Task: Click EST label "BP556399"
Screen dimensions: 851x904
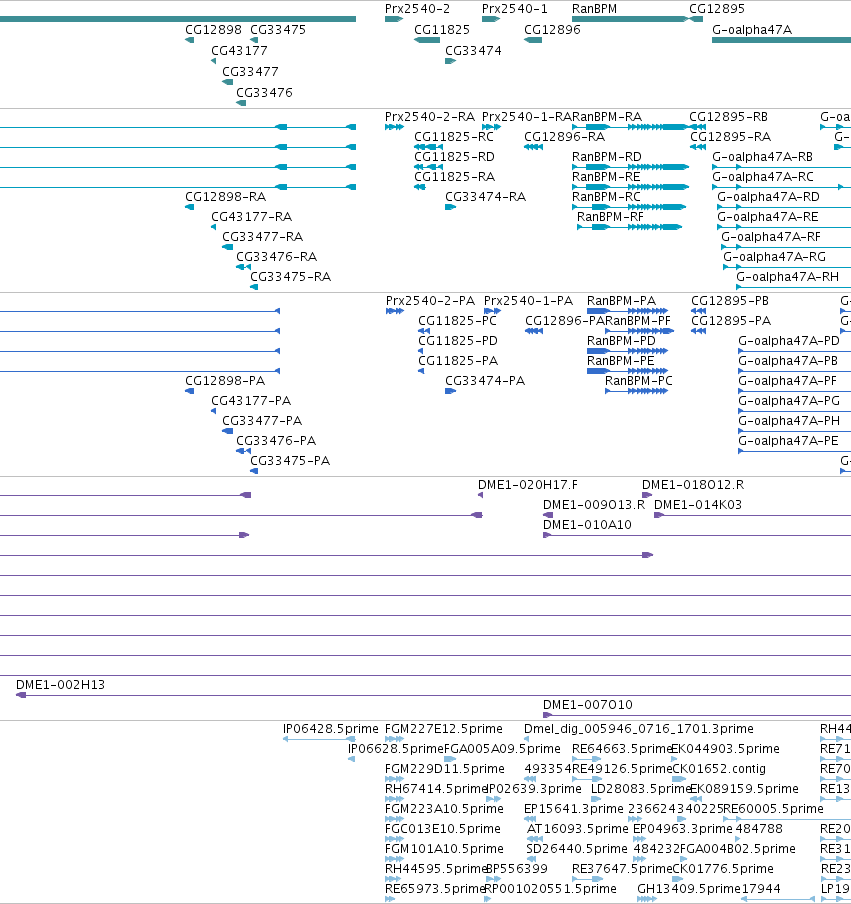Action: coord(517,869)
